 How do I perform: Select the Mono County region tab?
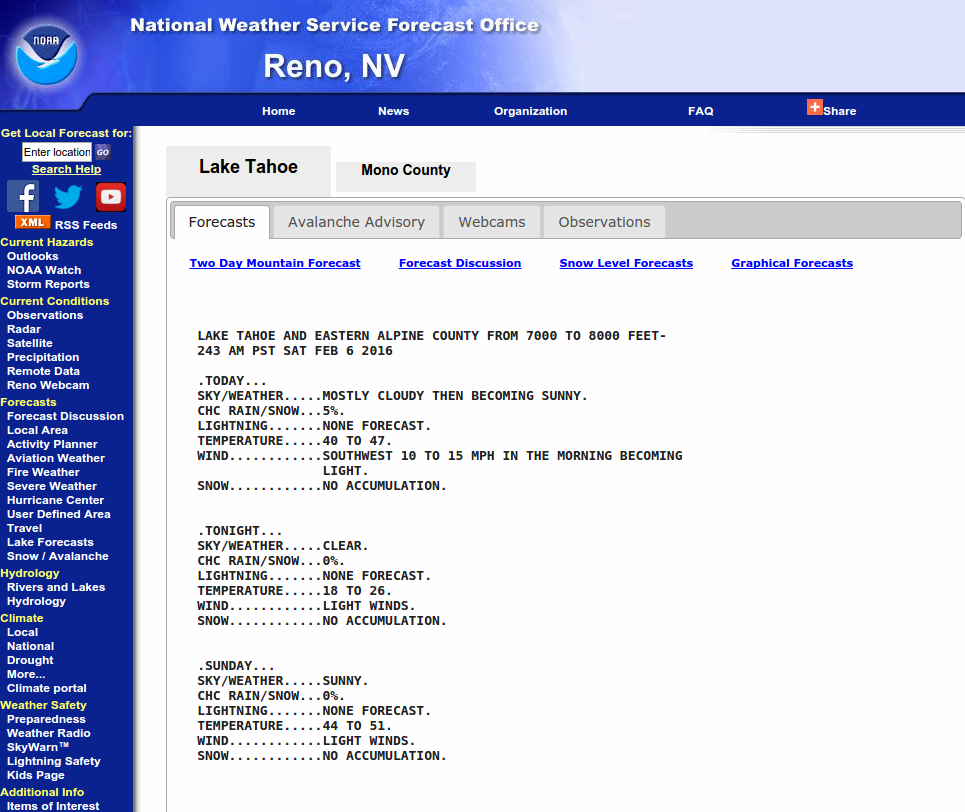pyautogui.click(x=405, y=171)
